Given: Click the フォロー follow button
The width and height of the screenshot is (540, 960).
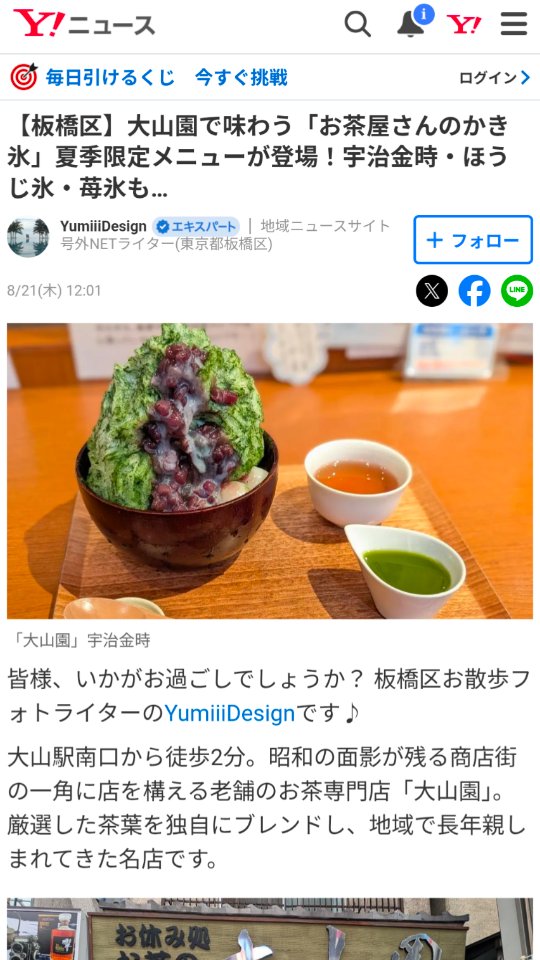Looking at the screenshot, I should pyautogui.click(x=473, y=240).
